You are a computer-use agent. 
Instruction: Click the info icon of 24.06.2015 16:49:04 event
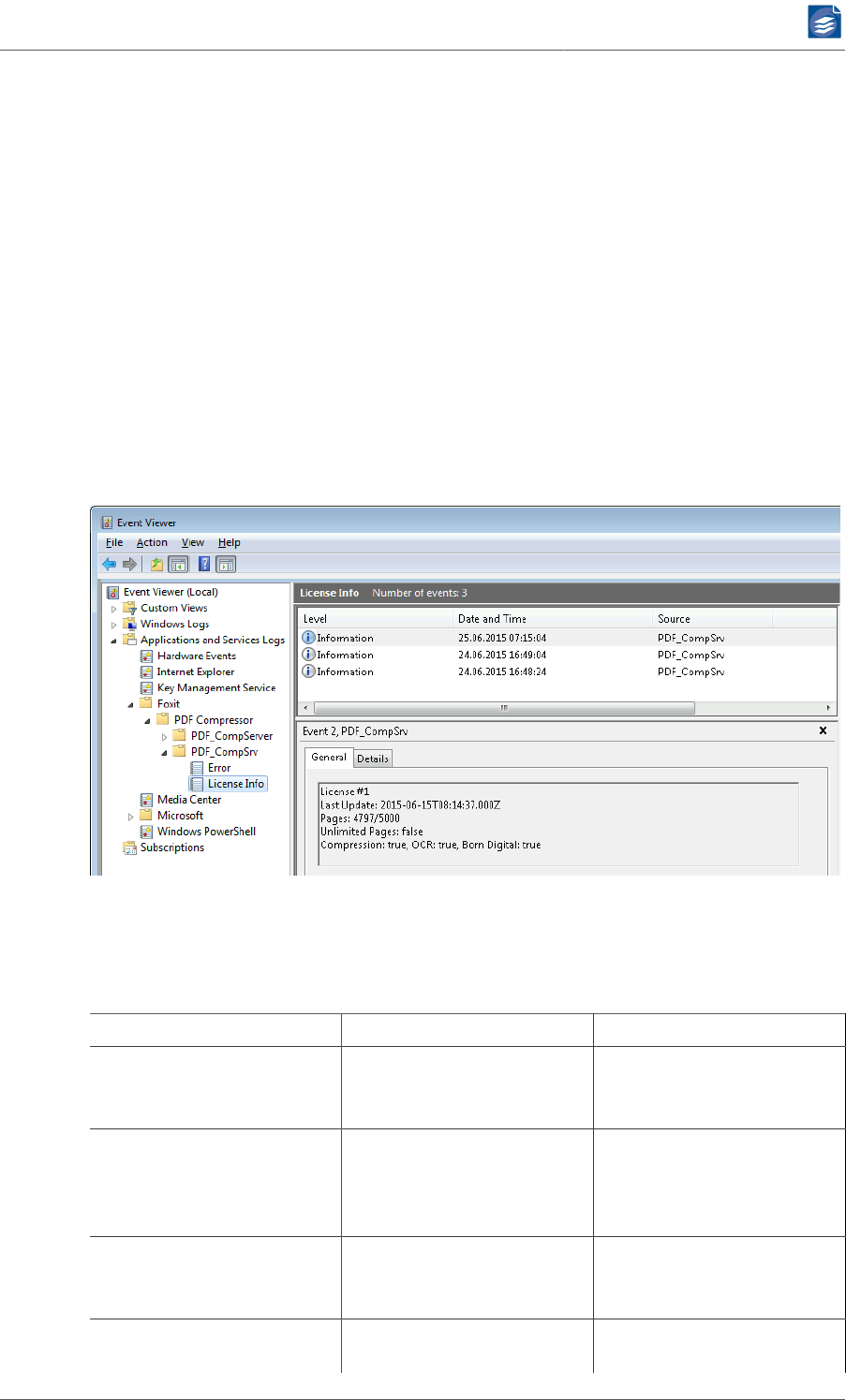click(308, 654)
